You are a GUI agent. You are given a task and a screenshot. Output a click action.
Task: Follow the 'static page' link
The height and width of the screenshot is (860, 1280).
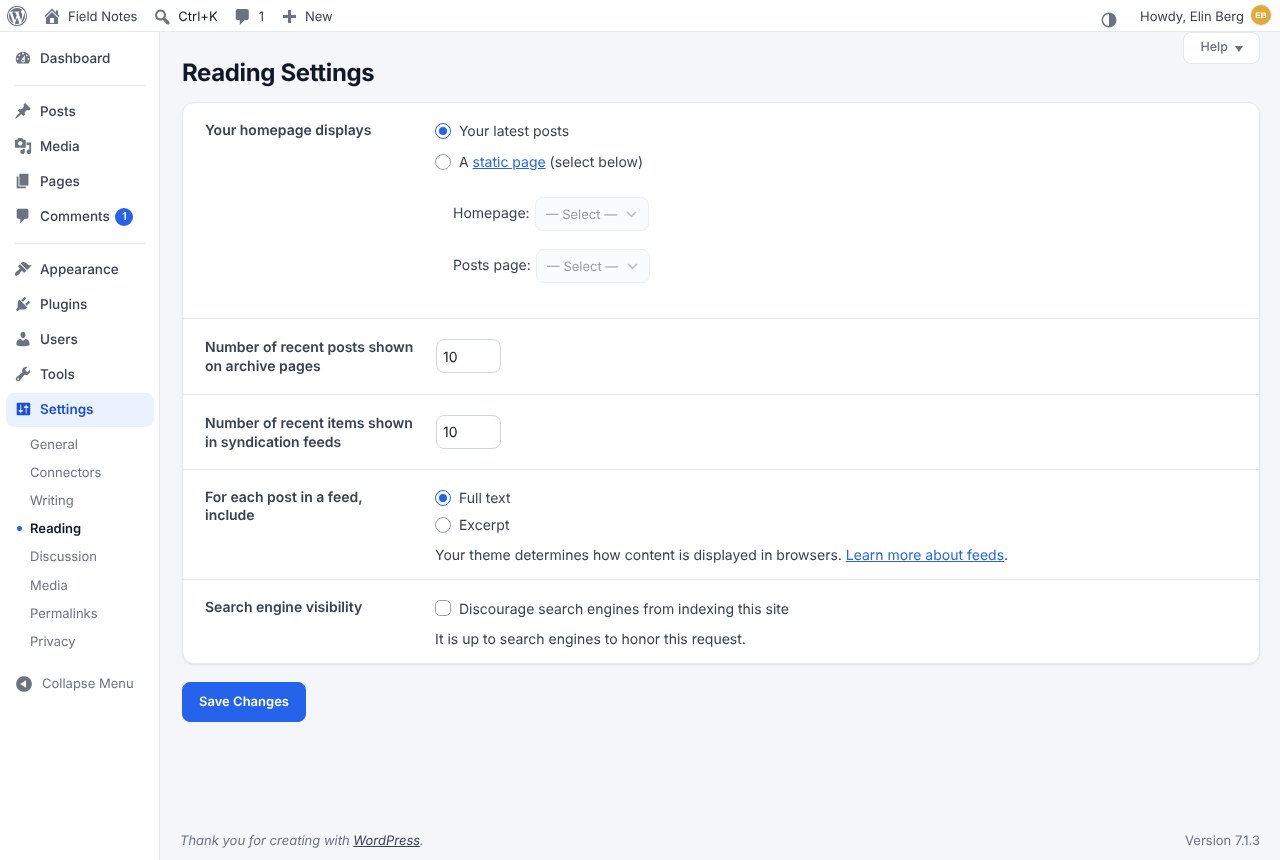pyautogui.click(x=509, y=162)
